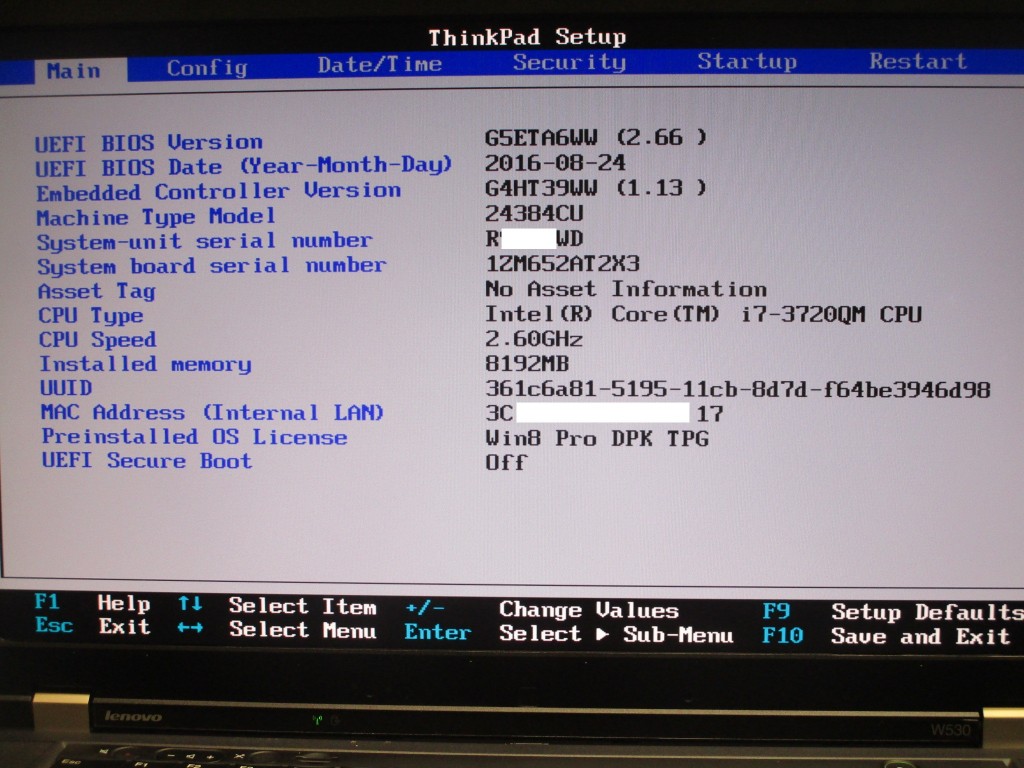Click the F9 Setup Defaults hint
This screenshot has width=1024, height=768.
coord(893,612)
